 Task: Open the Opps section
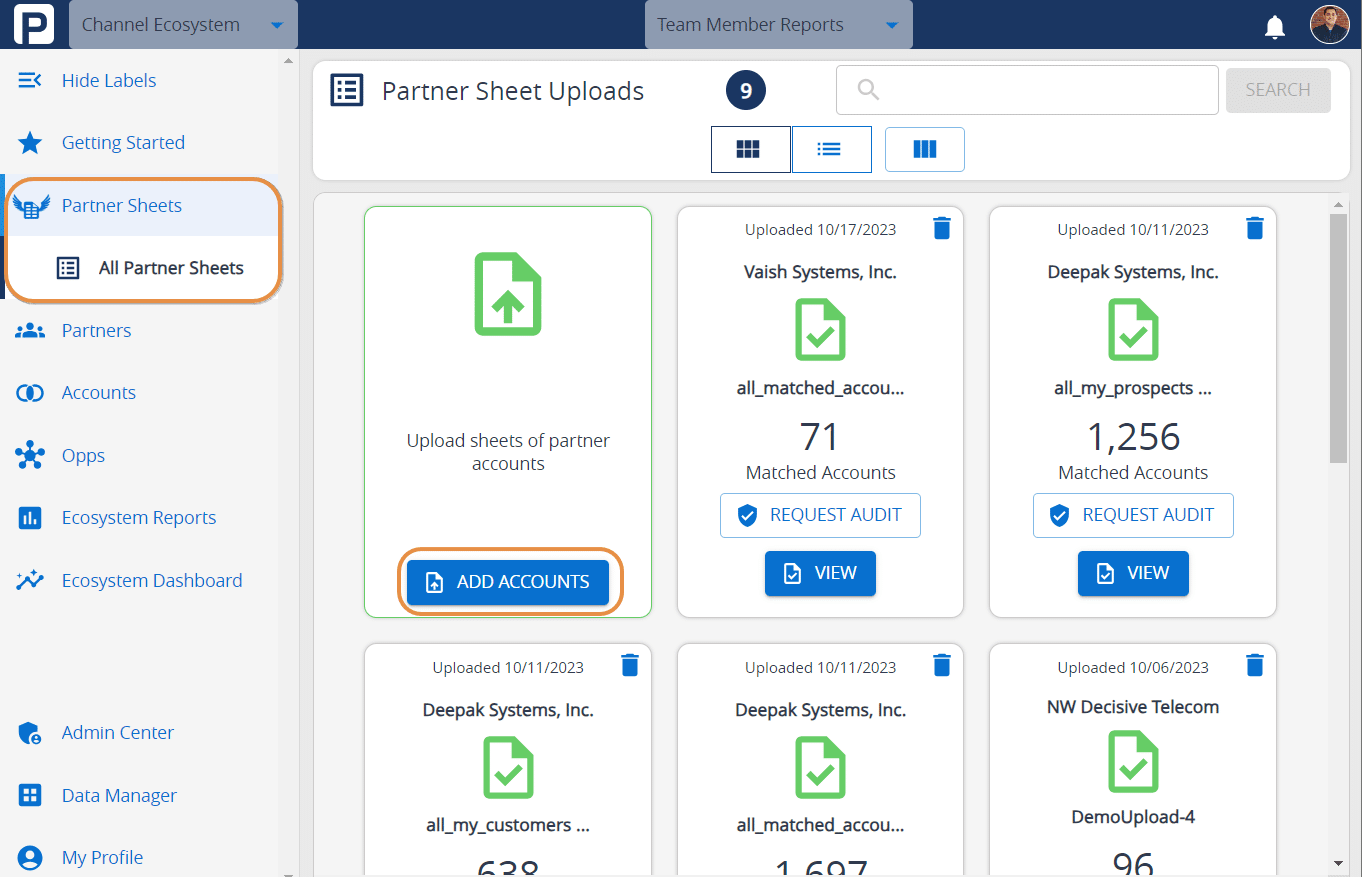pyautogui.click(x=83, y=455)
